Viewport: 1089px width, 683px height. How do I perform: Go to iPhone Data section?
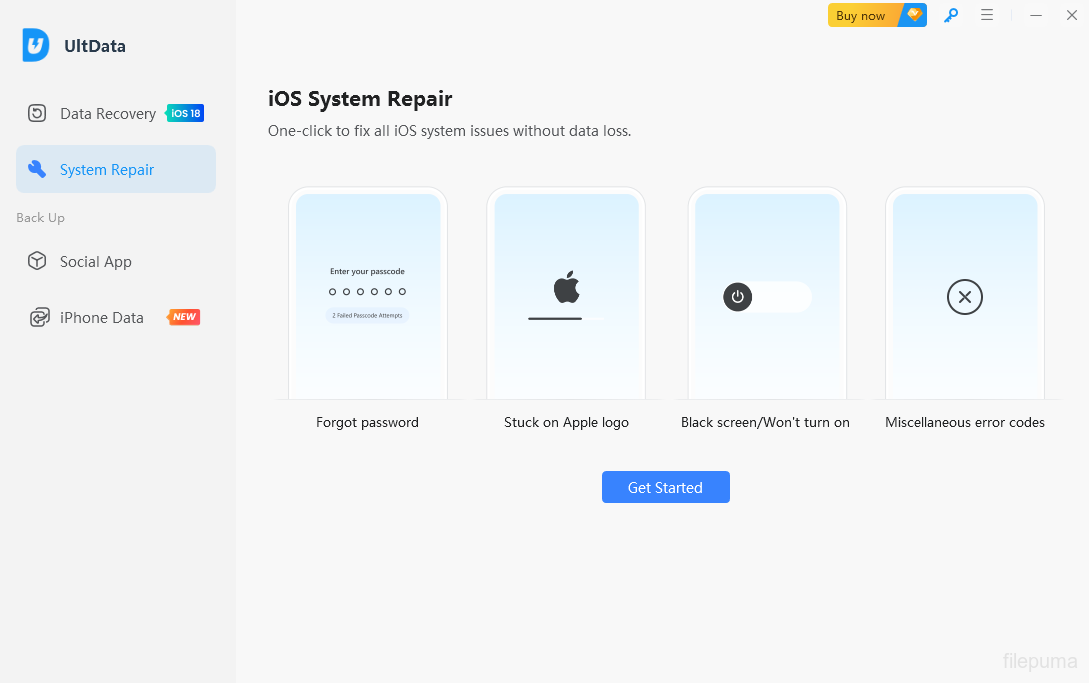tap(102, 317)
